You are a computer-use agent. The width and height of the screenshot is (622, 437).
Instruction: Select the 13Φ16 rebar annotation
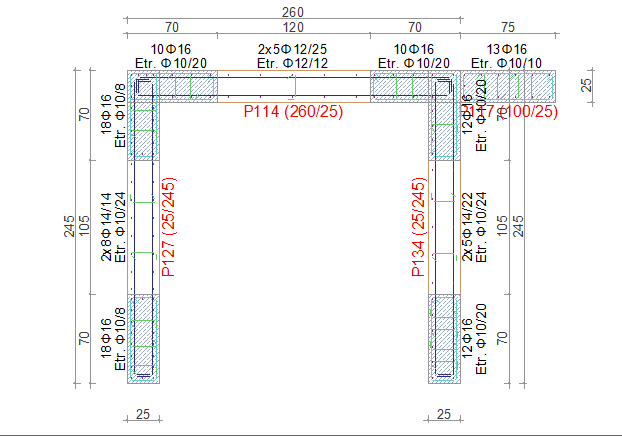pos(508,49)
